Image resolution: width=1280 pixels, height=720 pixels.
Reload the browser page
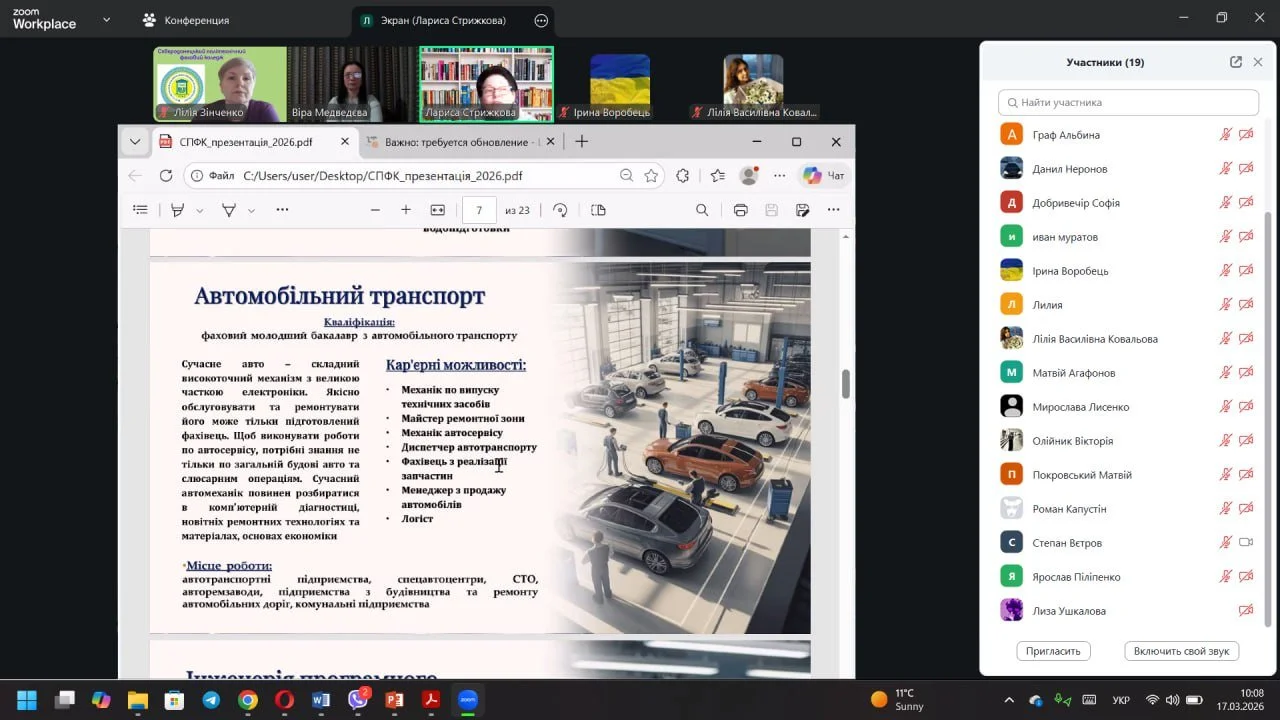pyautogui.click(x=166, y=176)
